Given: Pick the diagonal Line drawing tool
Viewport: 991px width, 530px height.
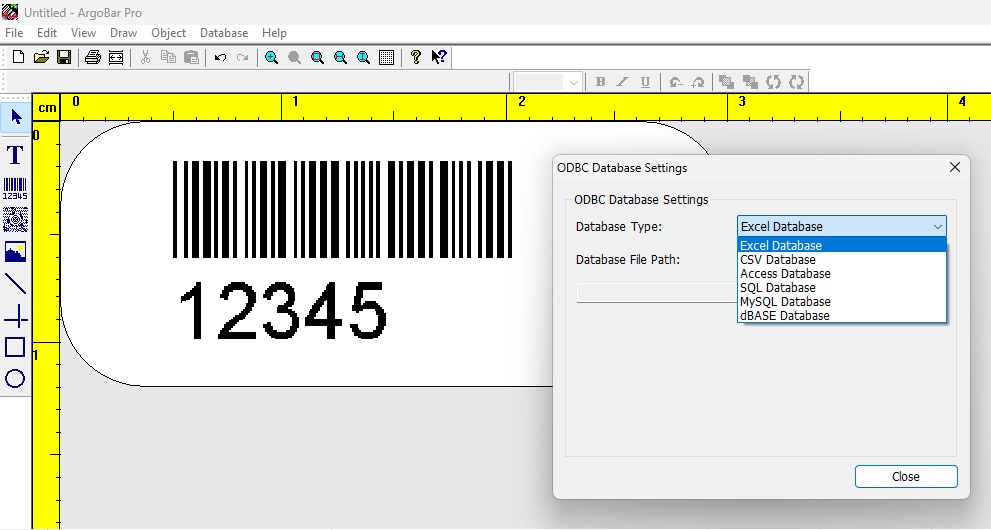Looking at the screenshot, I should tap(15, 284).
